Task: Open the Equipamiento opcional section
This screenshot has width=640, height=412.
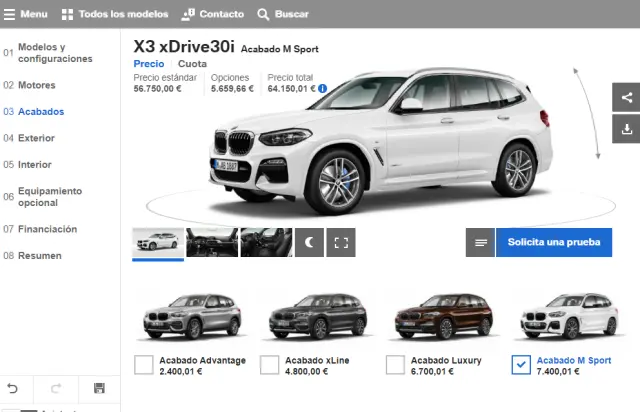Action: pos(50,196)
